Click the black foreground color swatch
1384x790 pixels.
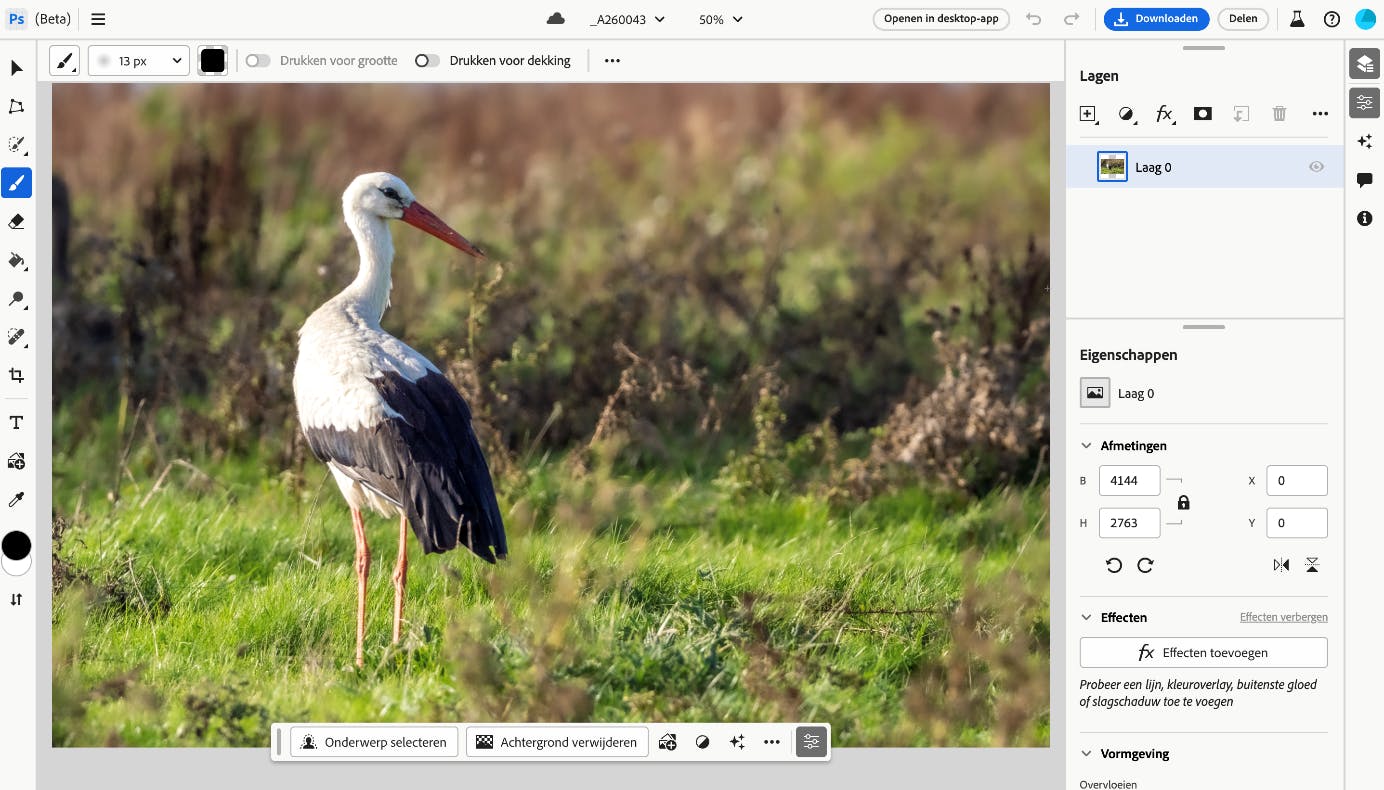(x=16, y=545)
